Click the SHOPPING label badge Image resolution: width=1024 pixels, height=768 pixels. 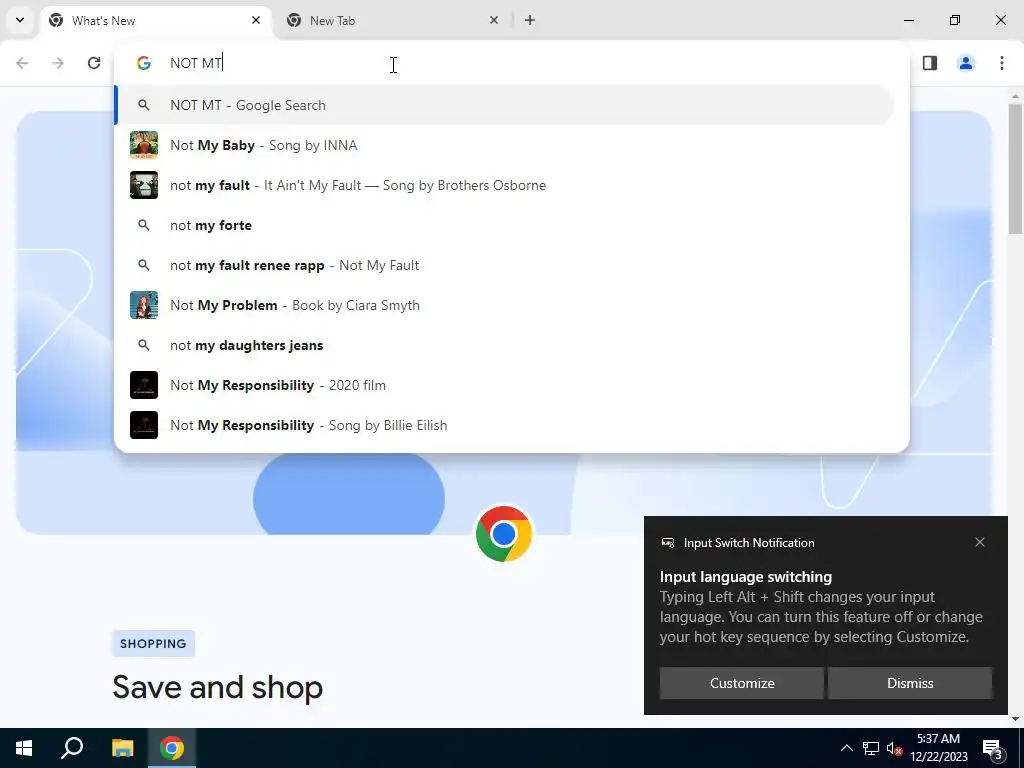(153, 644)
